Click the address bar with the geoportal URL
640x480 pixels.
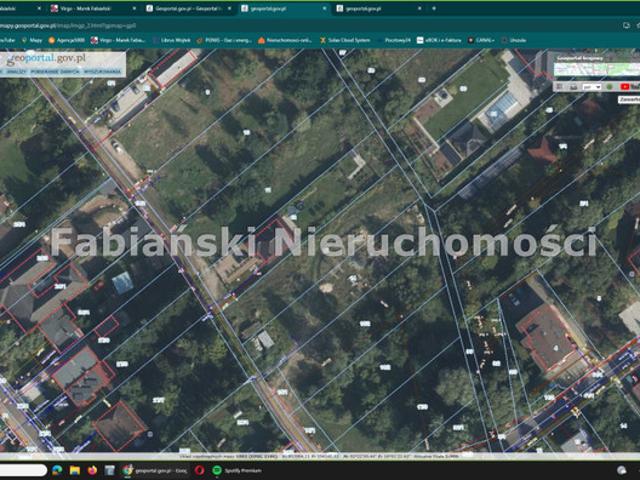286,25
